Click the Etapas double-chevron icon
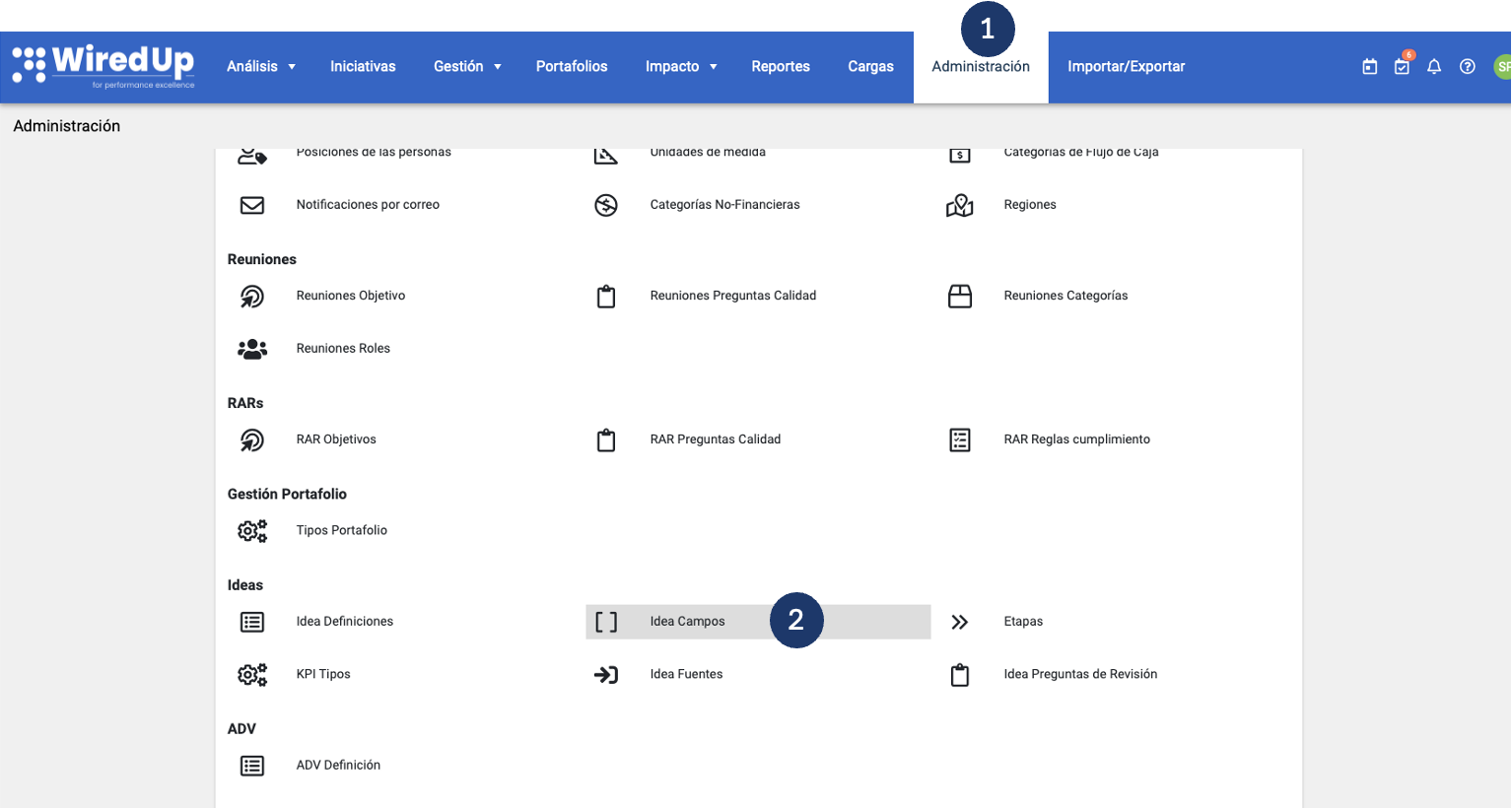 [x=960, y=622]
